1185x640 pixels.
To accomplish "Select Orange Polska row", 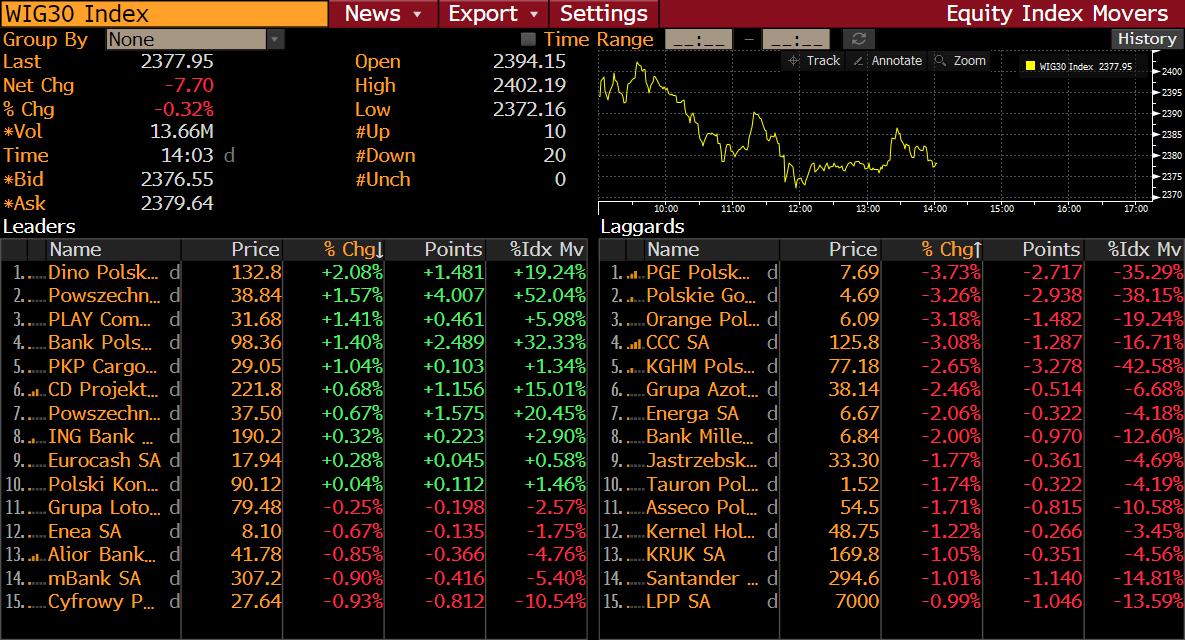I will (x=892, y=320).
